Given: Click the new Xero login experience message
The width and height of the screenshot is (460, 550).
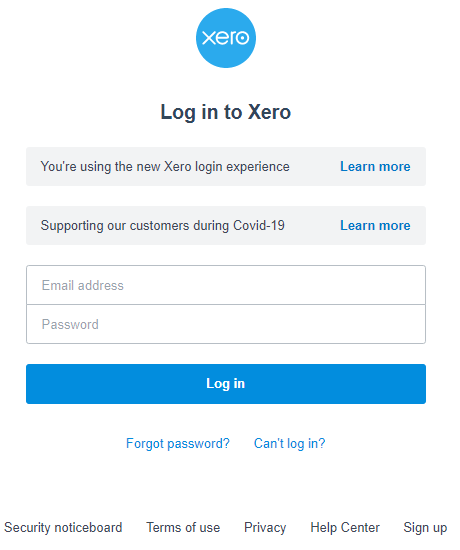Looking at the screenshot, I should 165,167.
